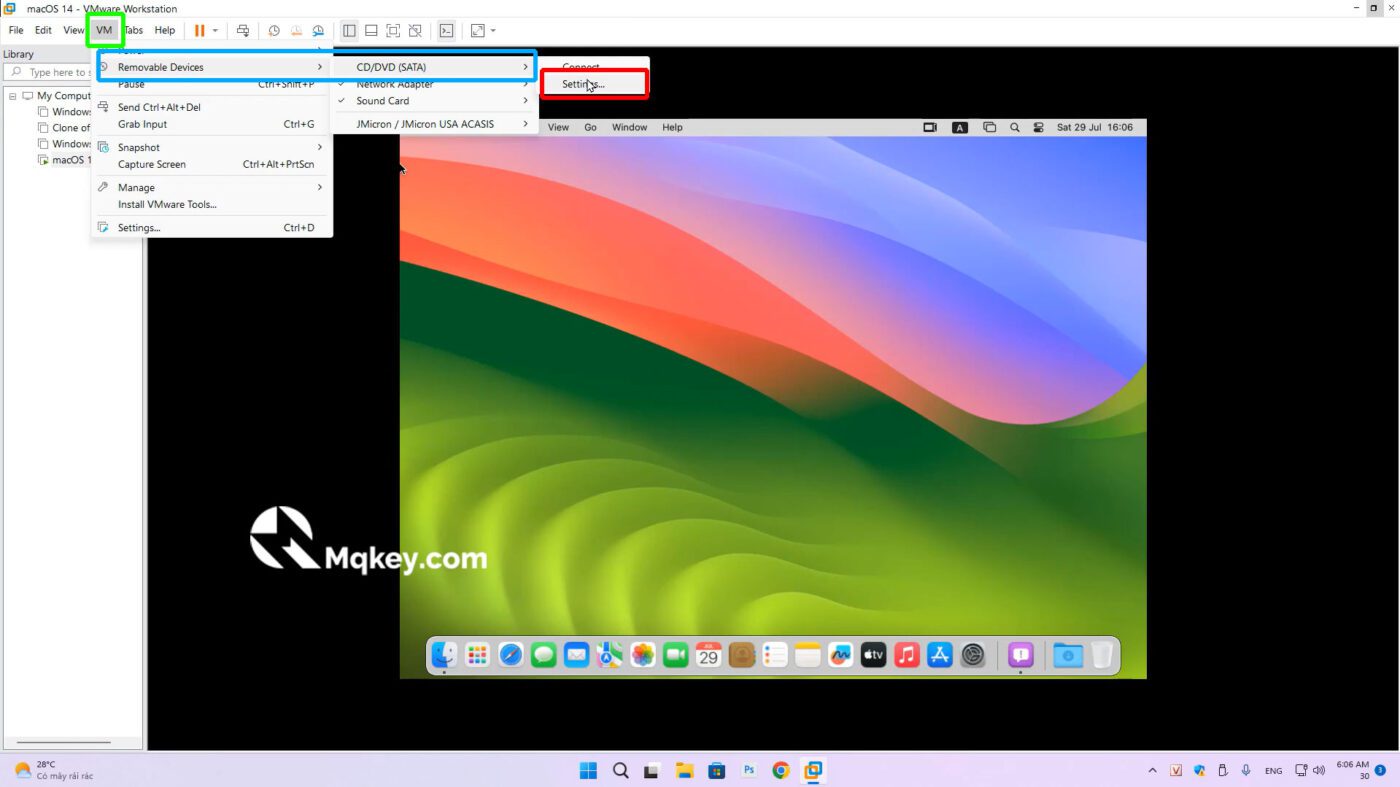Take a snapshot using the toolbar clock icon
The height and width of the screenshot is (787, 1400).
click(x=274, y=30)
